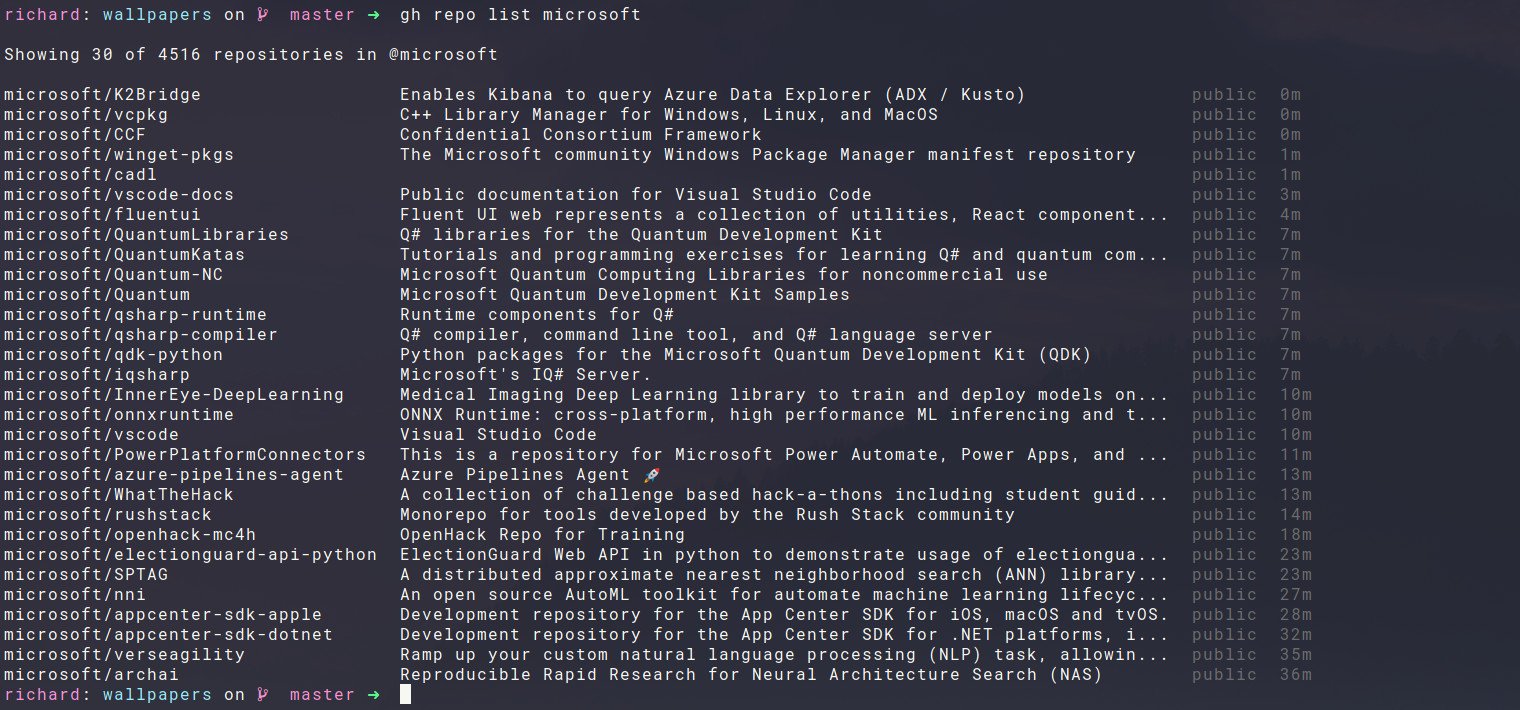Click the '36m' timestamp for archai
The height and width of the screenshot is (710, 1520).
pos(1296,675)
